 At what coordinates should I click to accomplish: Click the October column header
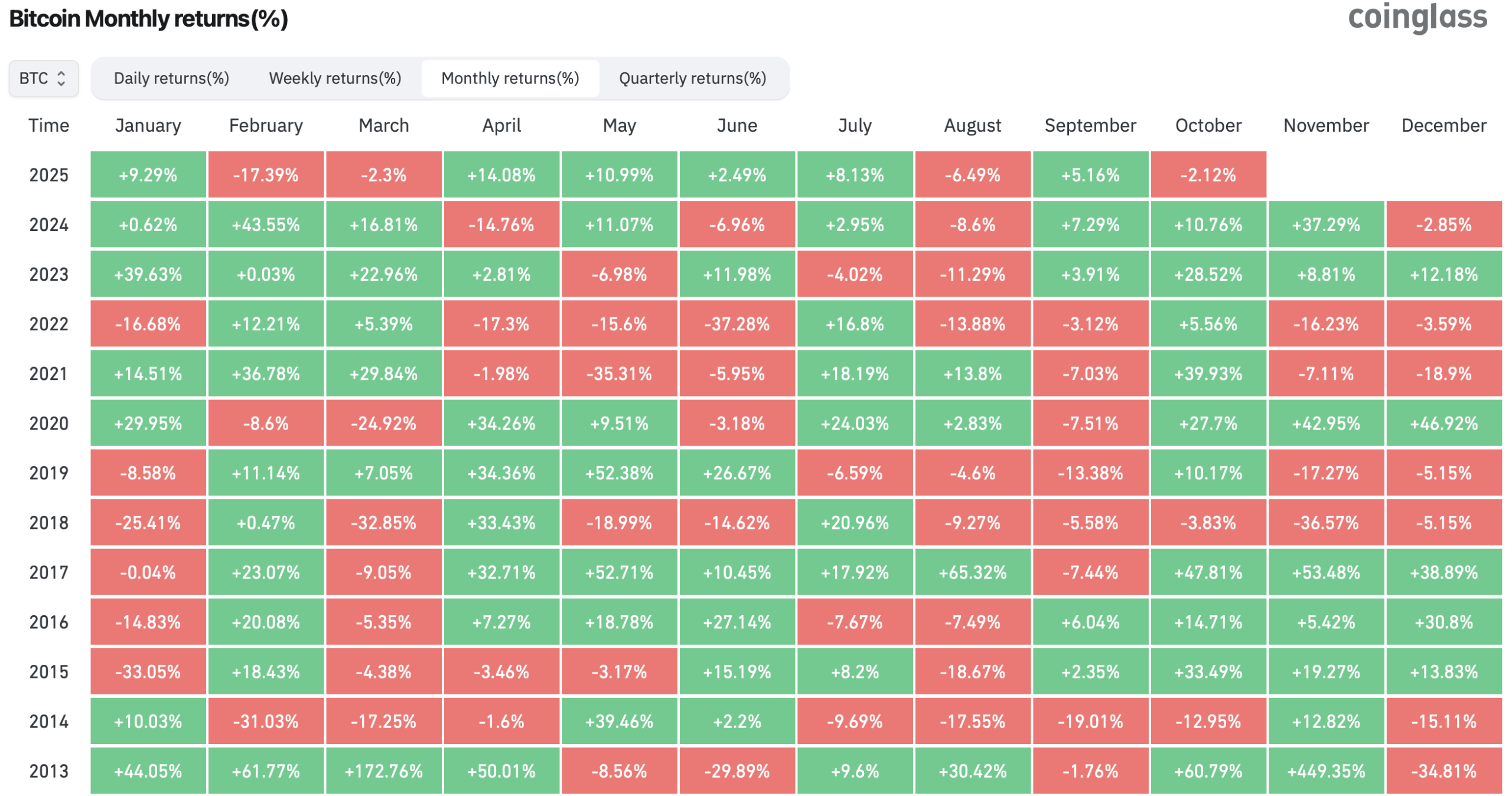1208,125
